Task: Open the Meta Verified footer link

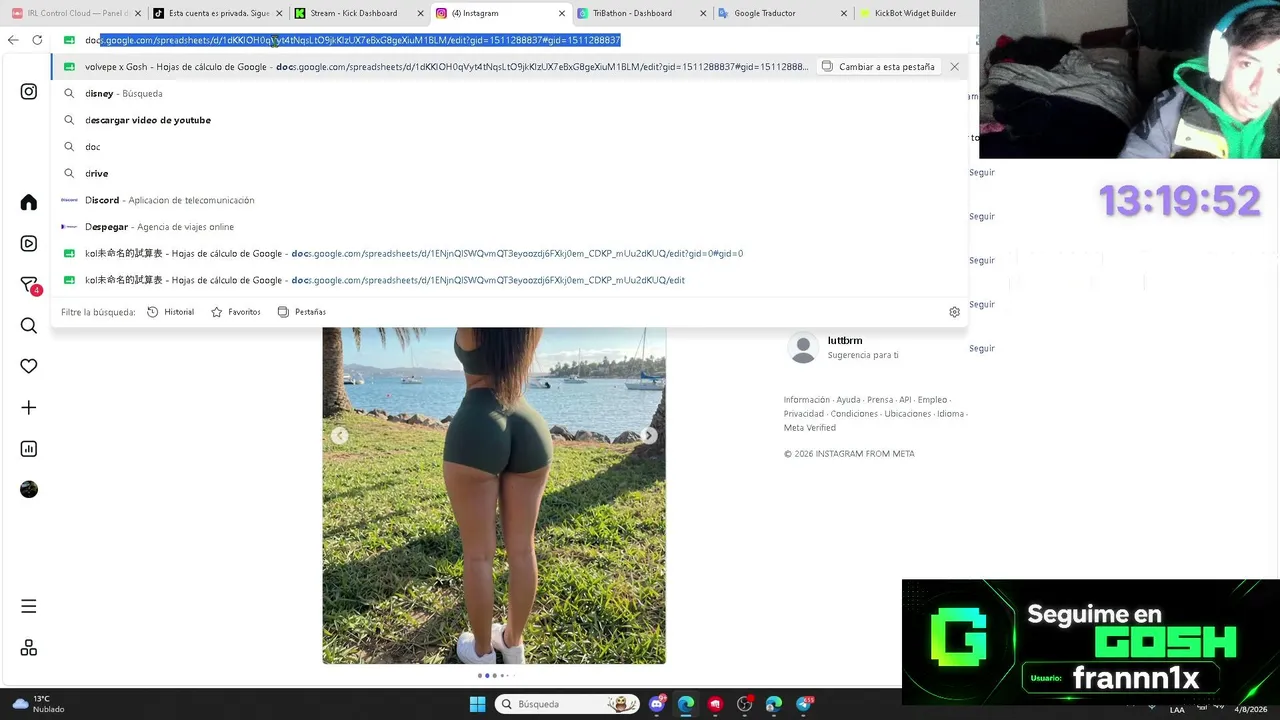Action: tap(810, 428)
